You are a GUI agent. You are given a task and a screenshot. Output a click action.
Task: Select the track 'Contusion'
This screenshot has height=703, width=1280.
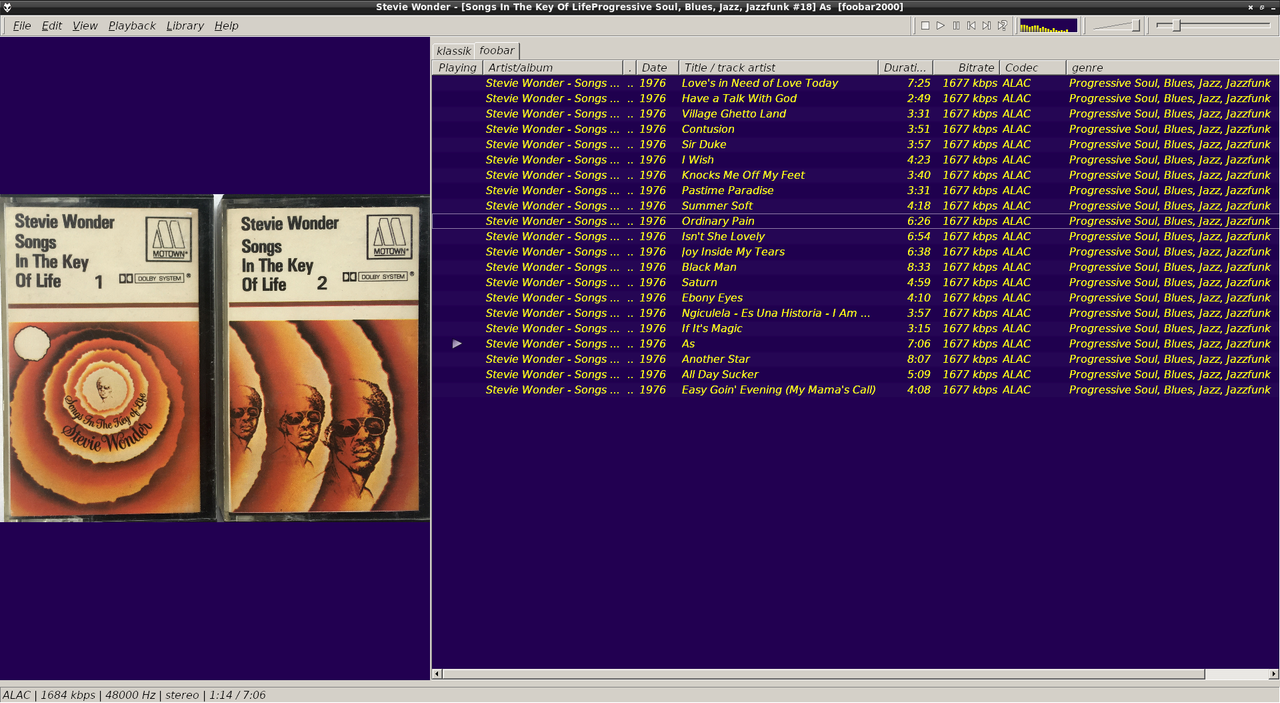708,129
